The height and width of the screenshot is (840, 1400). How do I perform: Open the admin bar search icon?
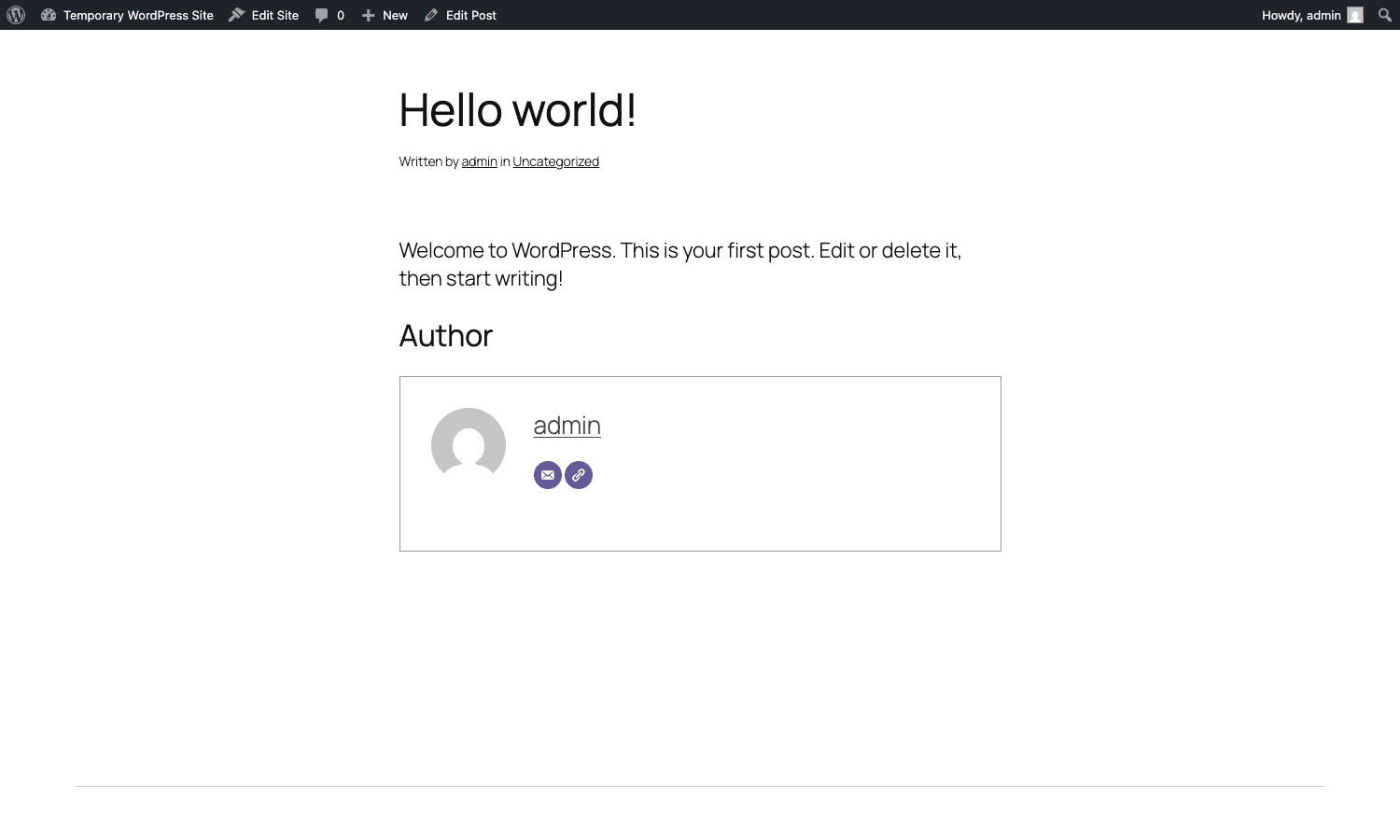point(1385,15)
